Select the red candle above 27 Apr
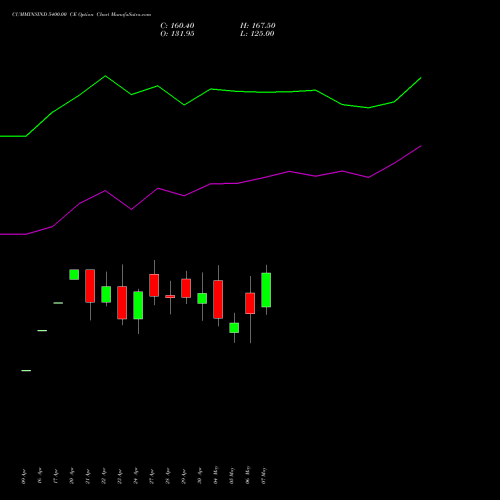This screenshot has width=500, height=500. (154, 285)
